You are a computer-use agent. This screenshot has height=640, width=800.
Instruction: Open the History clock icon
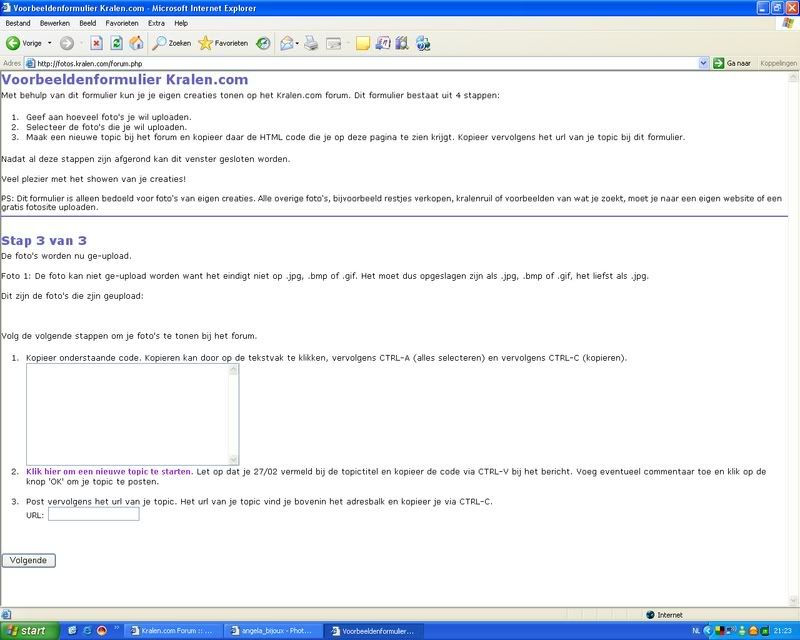pos(263,43)
